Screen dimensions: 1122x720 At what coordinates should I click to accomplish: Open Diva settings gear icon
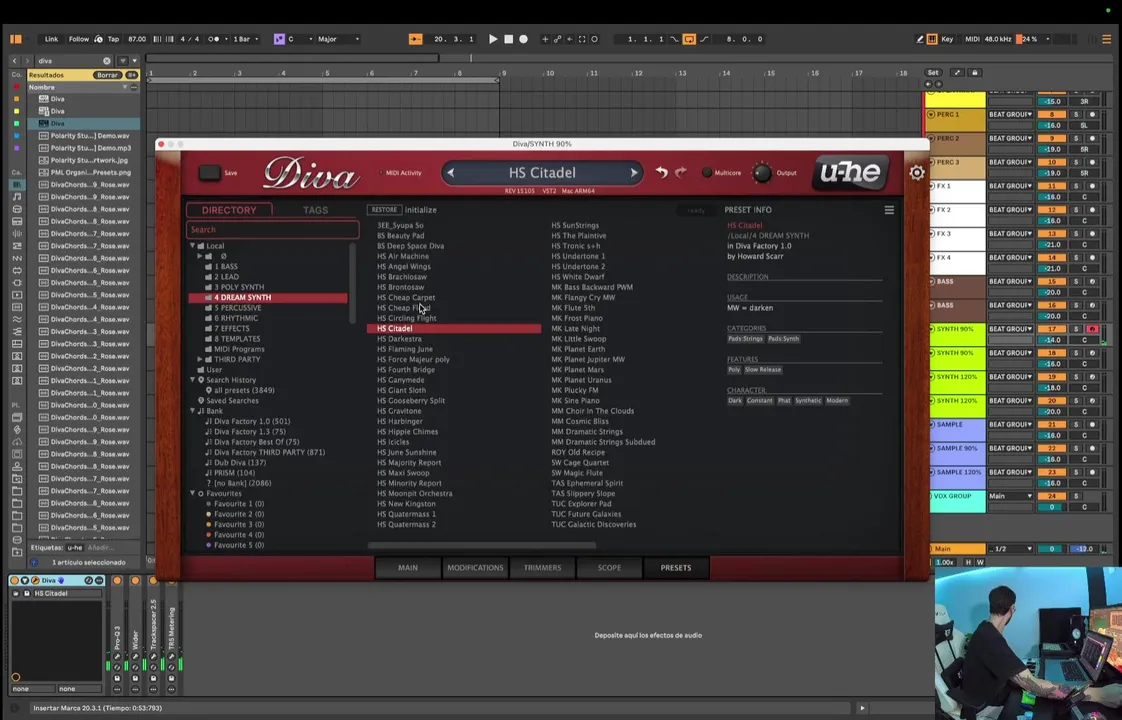point(917,172)
